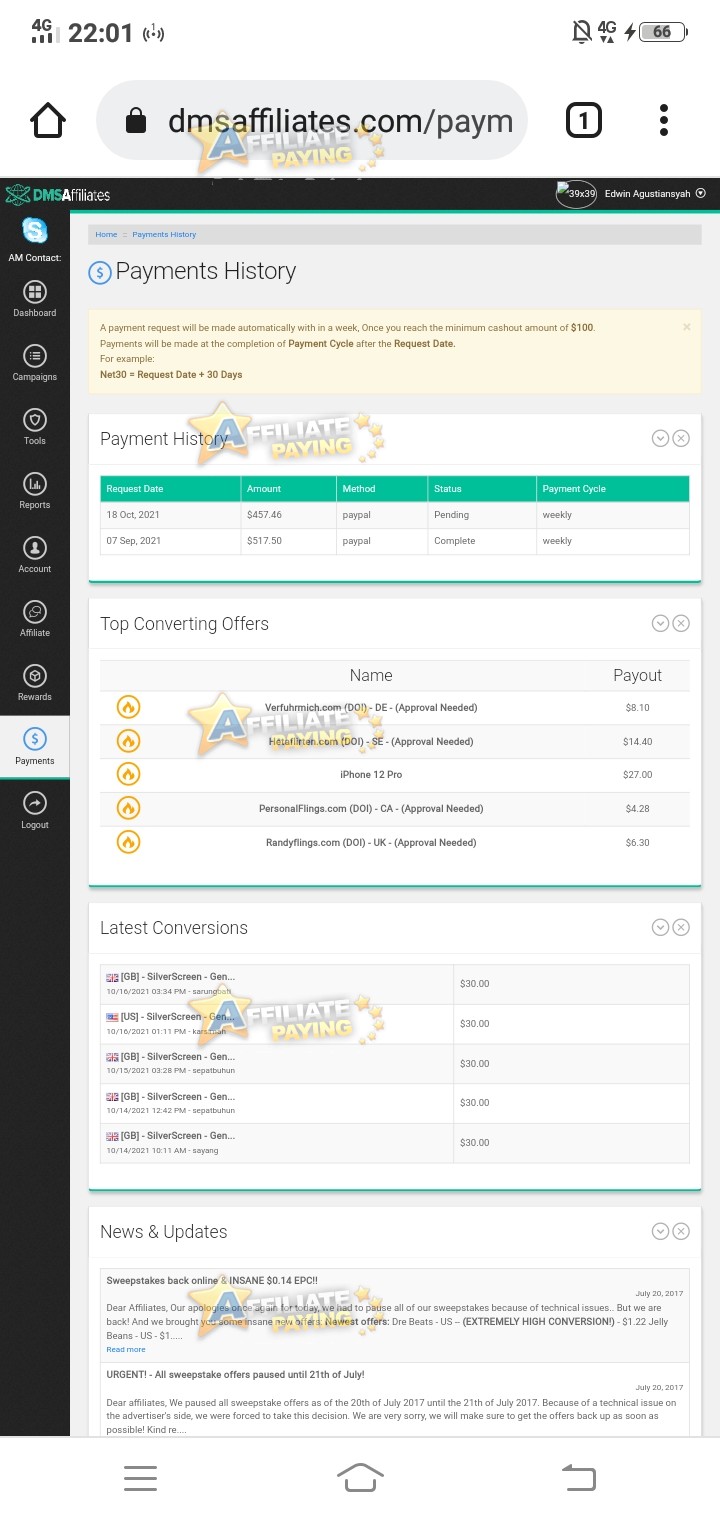Select the $517.50 amount cell
720x1520 pixels.
(288, 541)
